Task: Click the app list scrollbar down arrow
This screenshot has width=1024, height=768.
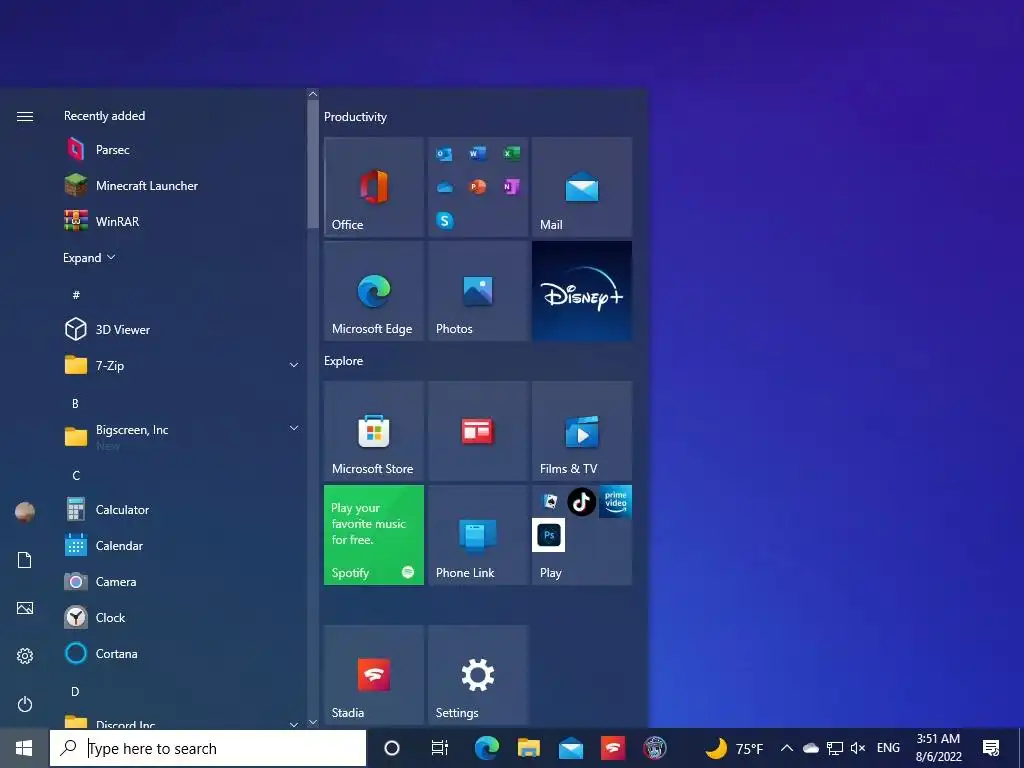Action: pos(313,722)
